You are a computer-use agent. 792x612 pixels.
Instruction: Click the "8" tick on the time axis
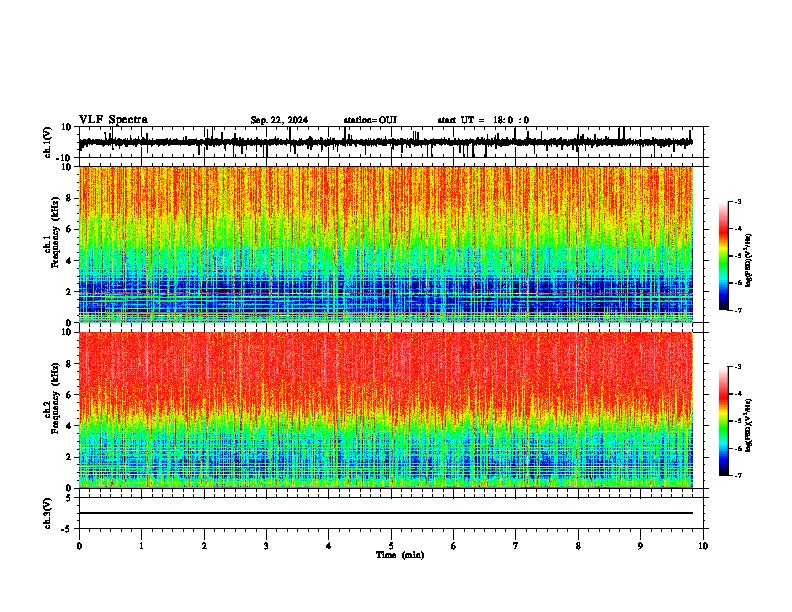click(578, 546)
